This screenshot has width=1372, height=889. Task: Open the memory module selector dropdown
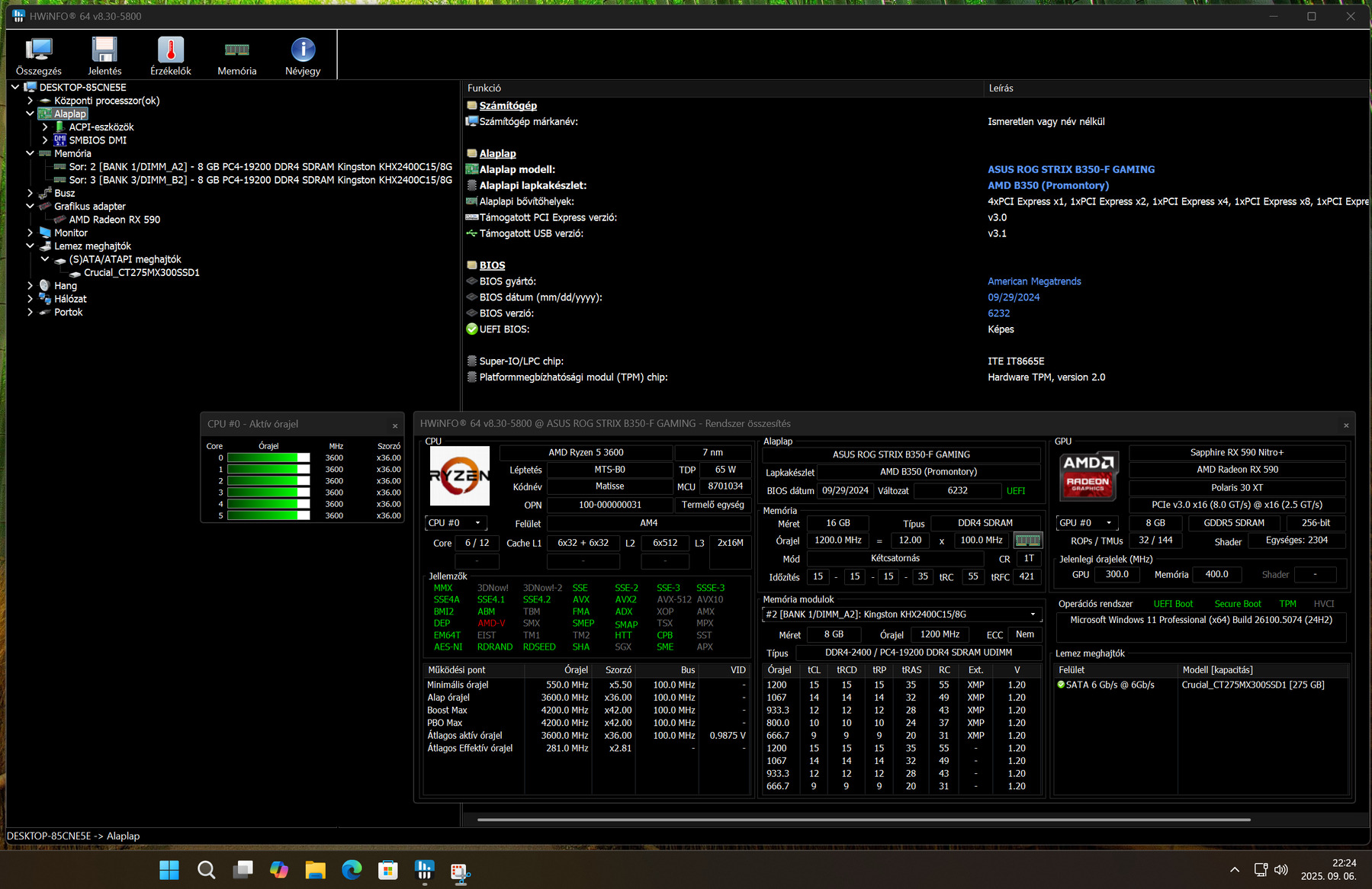(901, 615)
